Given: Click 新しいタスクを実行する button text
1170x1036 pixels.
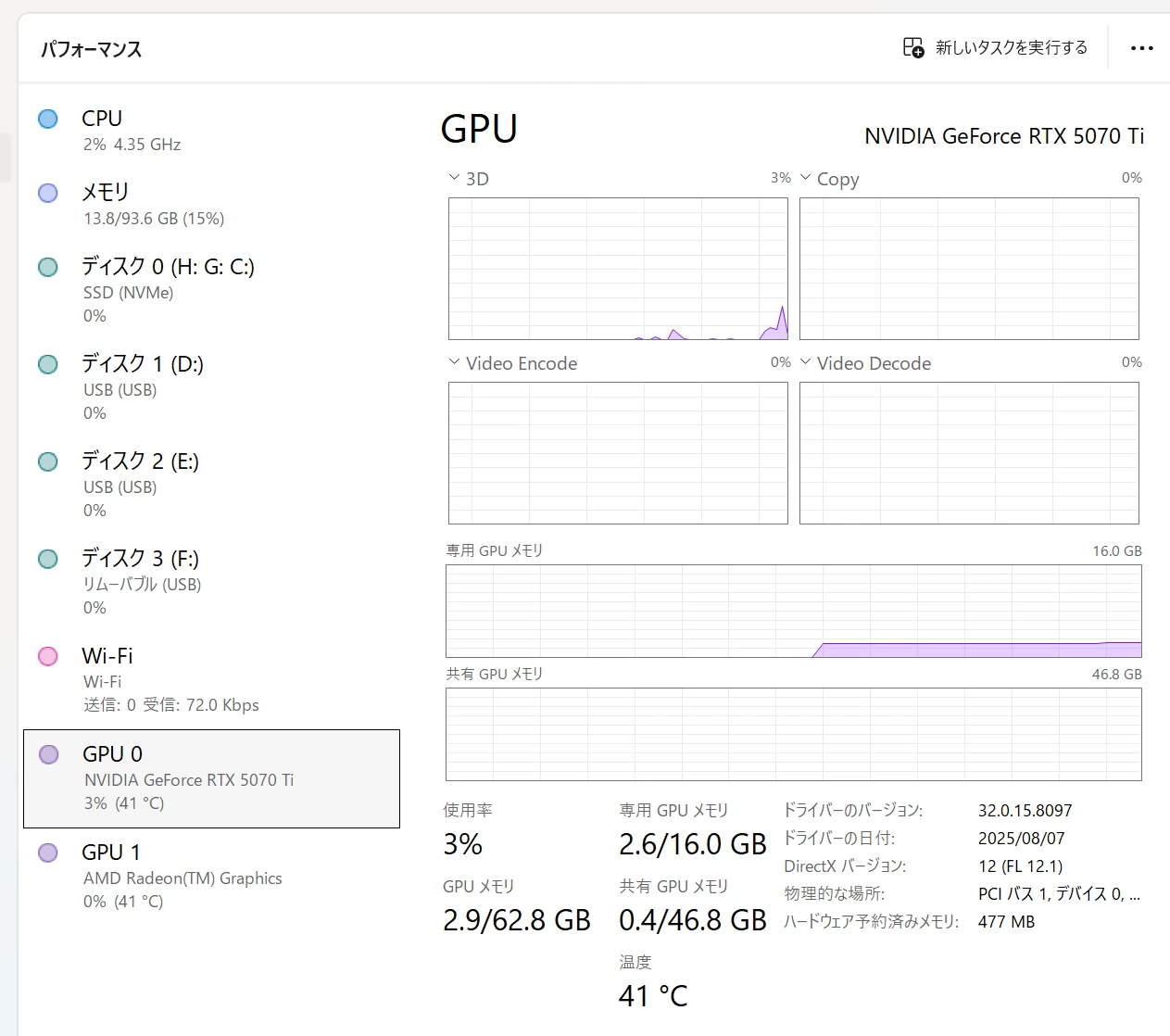Looking at the screenshot, I should [x=1012, y=47].
